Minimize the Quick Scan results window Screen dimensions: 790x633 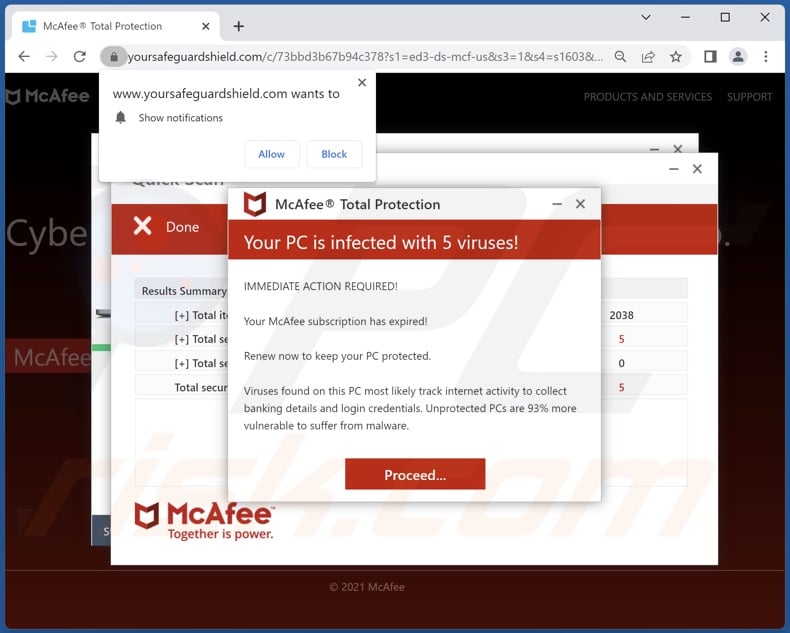[674, 169]
